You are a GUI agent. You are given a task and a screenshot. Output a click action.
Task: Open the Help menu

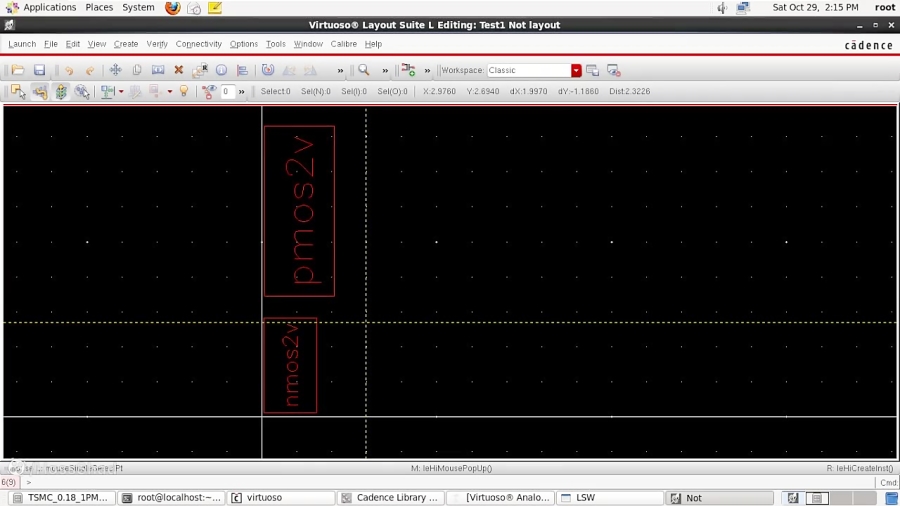[373, 44]
